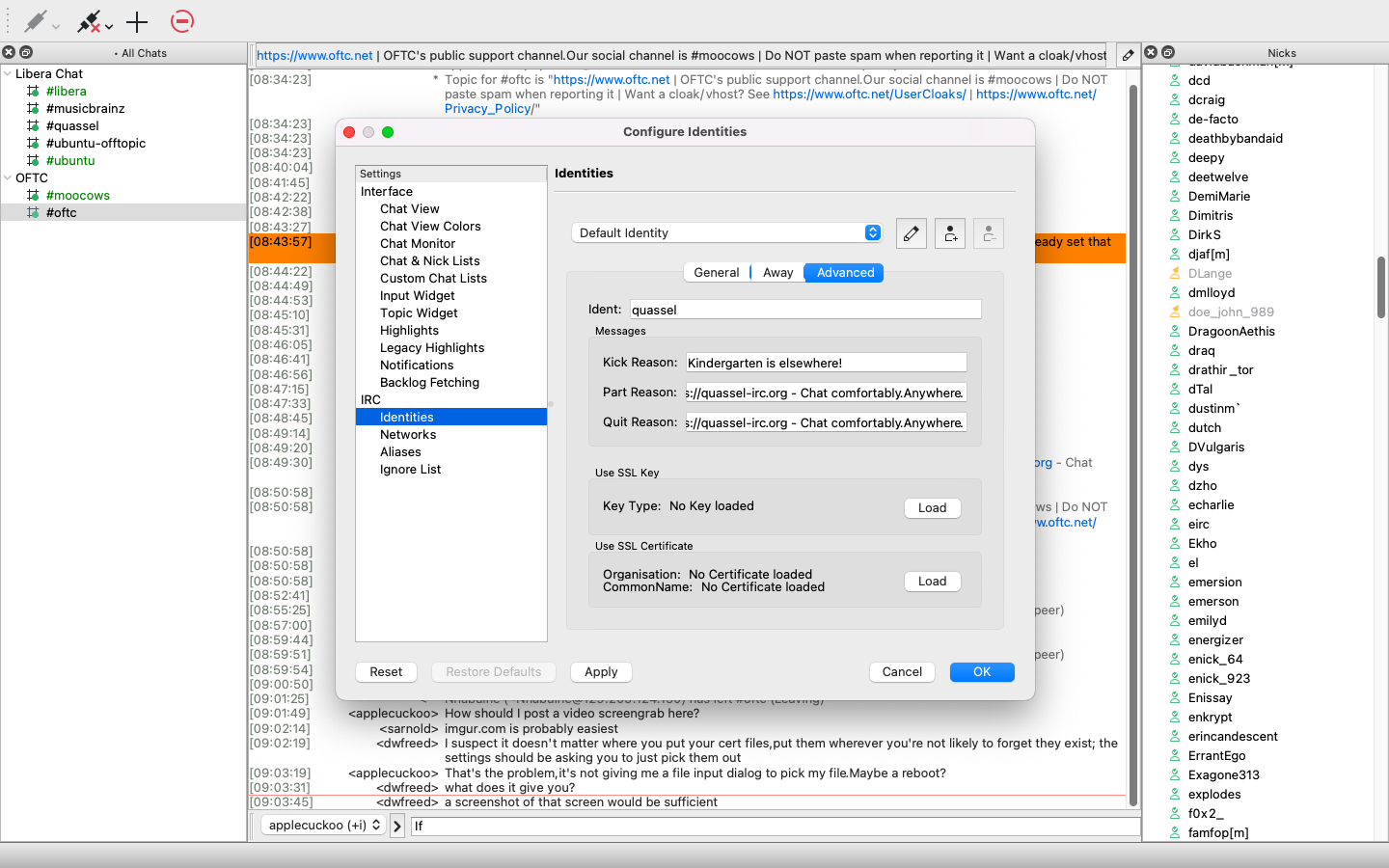Screen dimensions: 1389x868
Task: Click the Quit Reason field
Action: point(826,422)
